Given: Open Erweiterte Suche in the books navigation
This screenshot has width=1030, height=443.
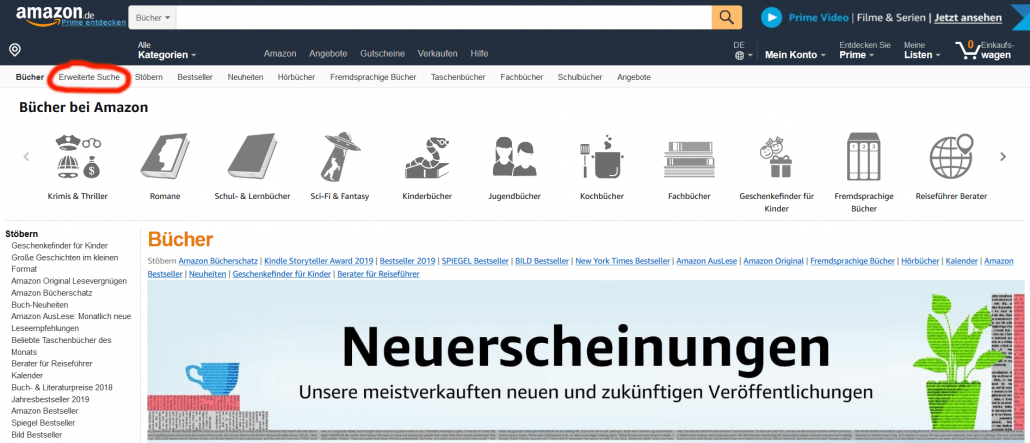Looking at the screenshot, I should 89,77.
